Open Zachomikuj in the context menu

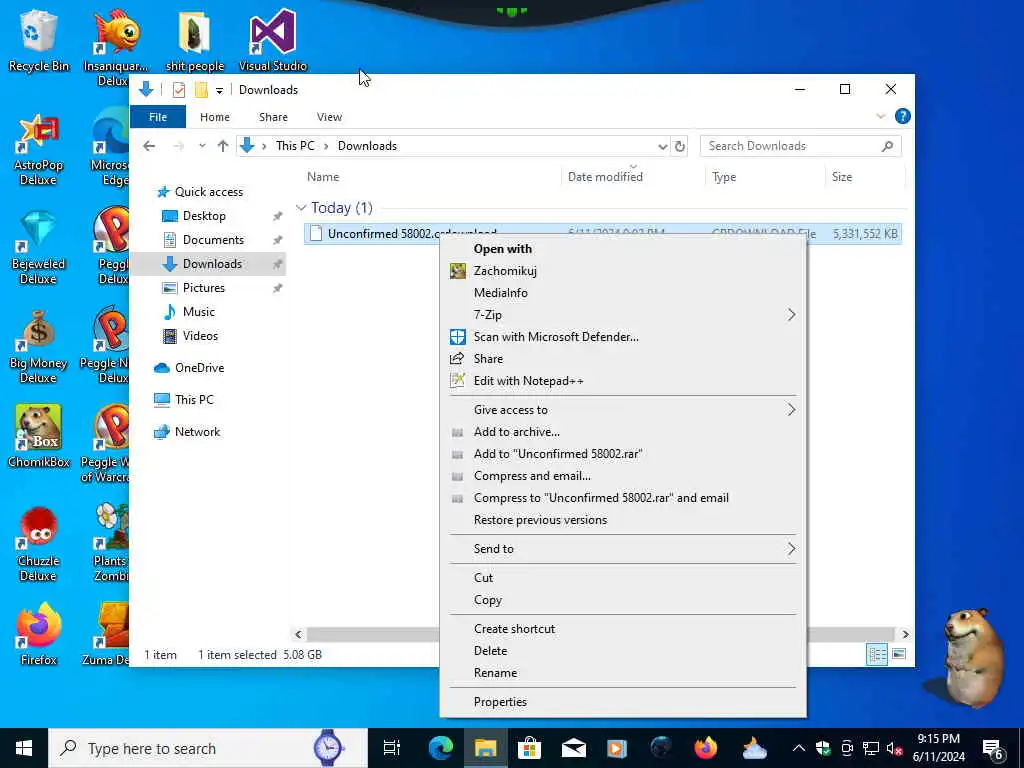click(622, 270)
